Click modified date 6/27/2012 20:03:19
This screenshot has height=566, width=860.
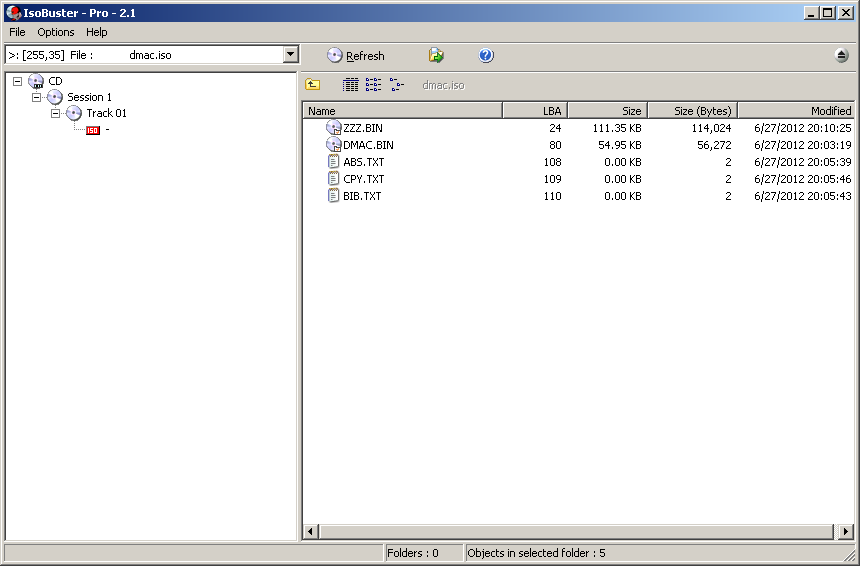point(803,145)
